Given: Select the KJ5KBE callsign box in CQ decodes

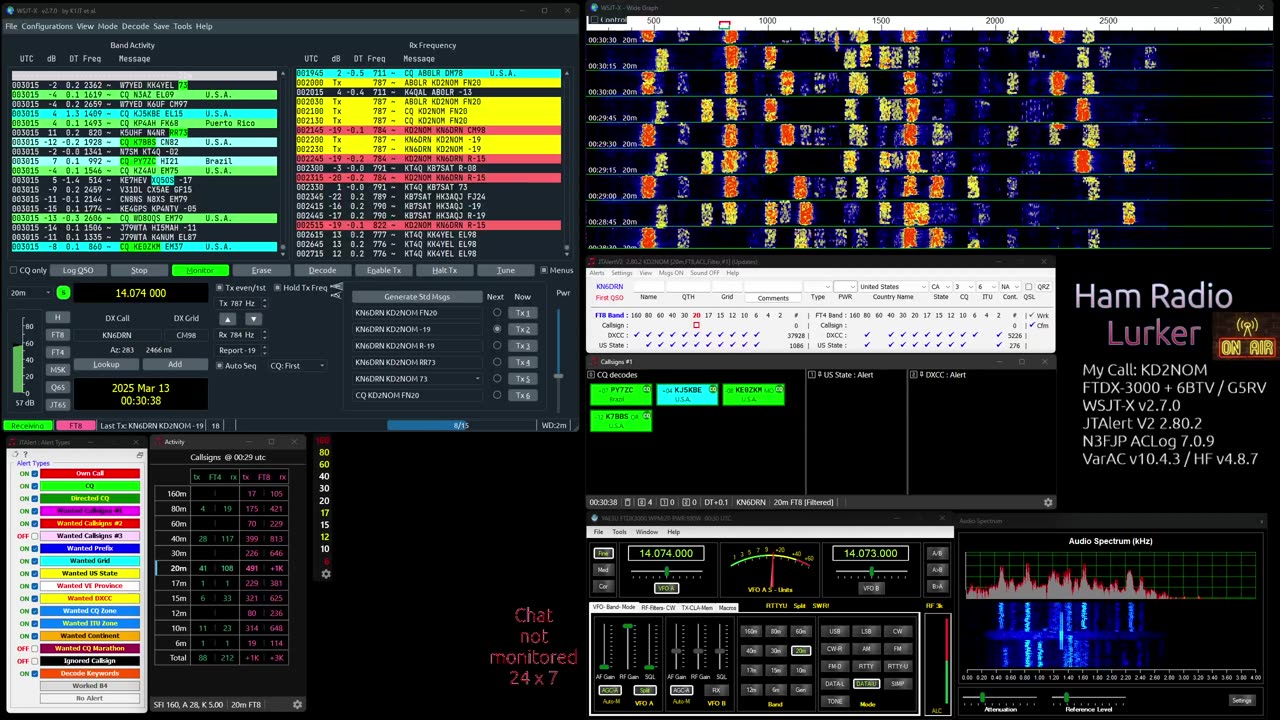Looking at the screenshot, I should [x=687, y=395].
